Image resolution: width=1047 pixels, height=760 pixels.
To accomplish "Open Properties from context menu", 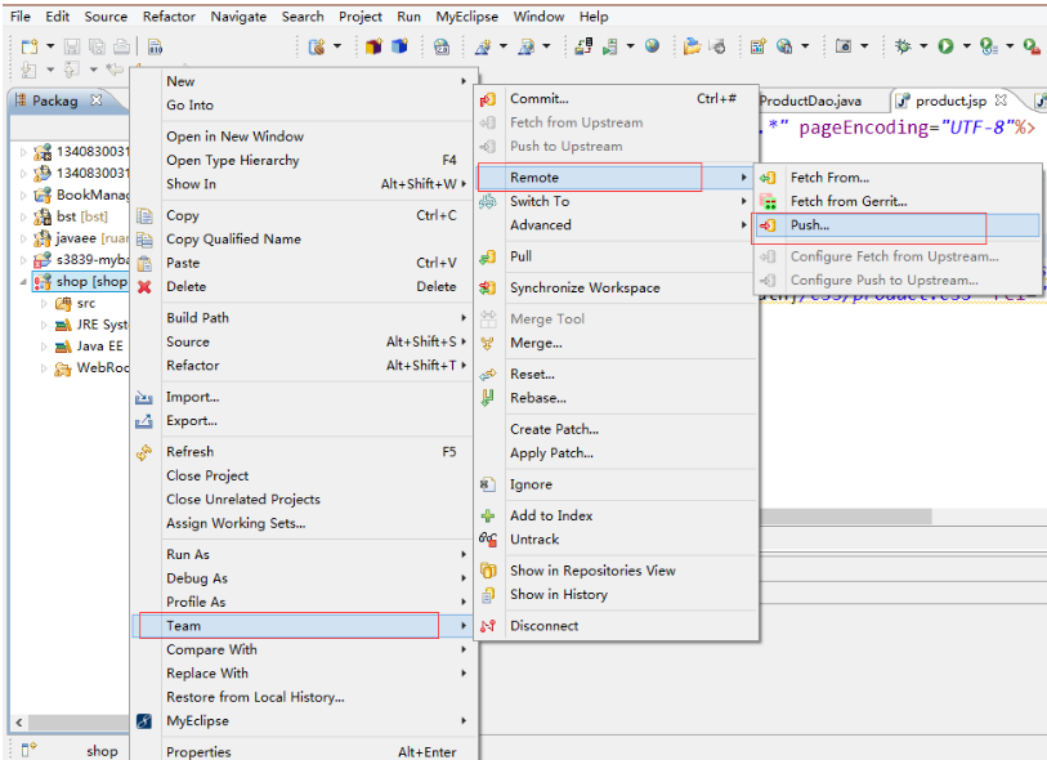I will tap(302, 752).
